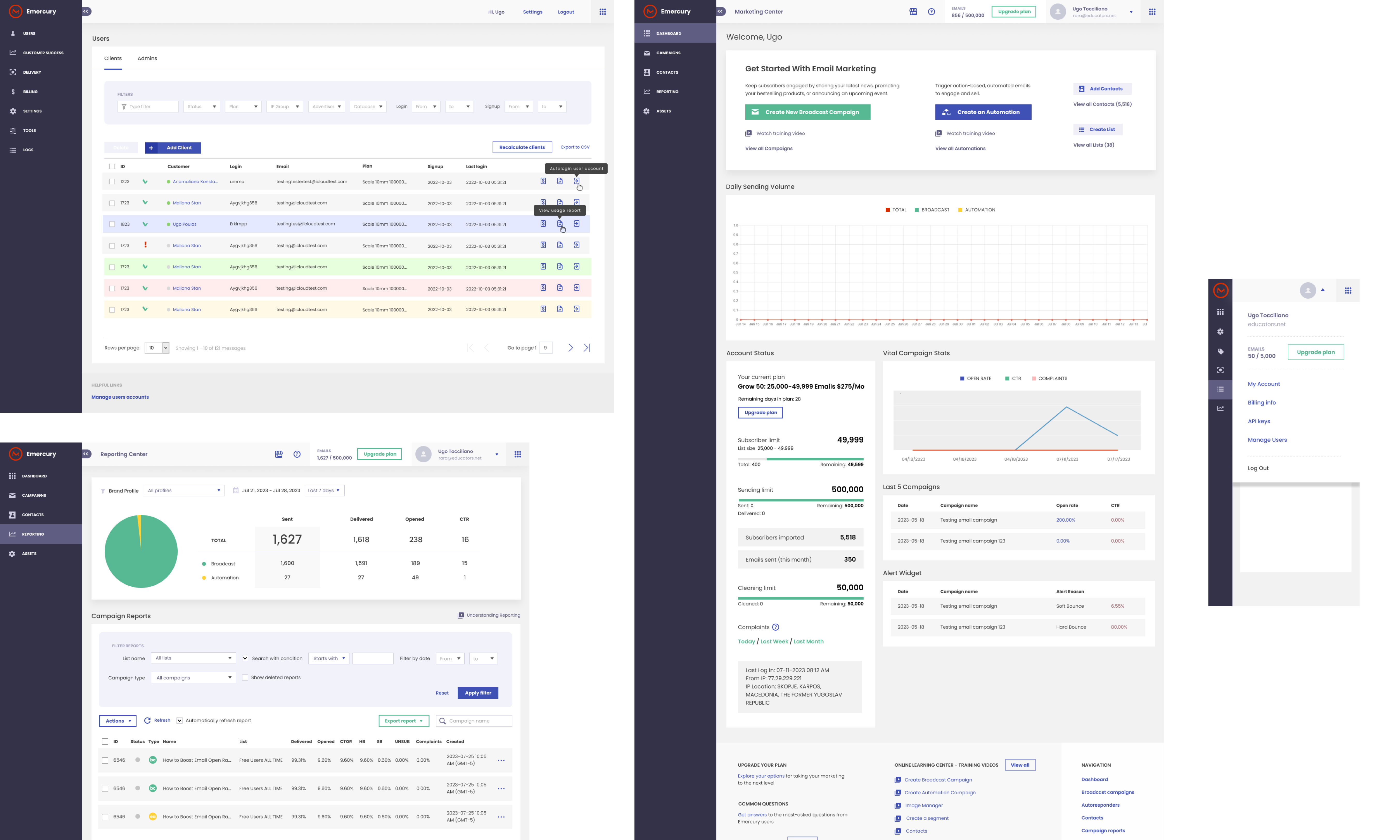
Task: Check the box for client ID 1823
Action: point(112,225)
